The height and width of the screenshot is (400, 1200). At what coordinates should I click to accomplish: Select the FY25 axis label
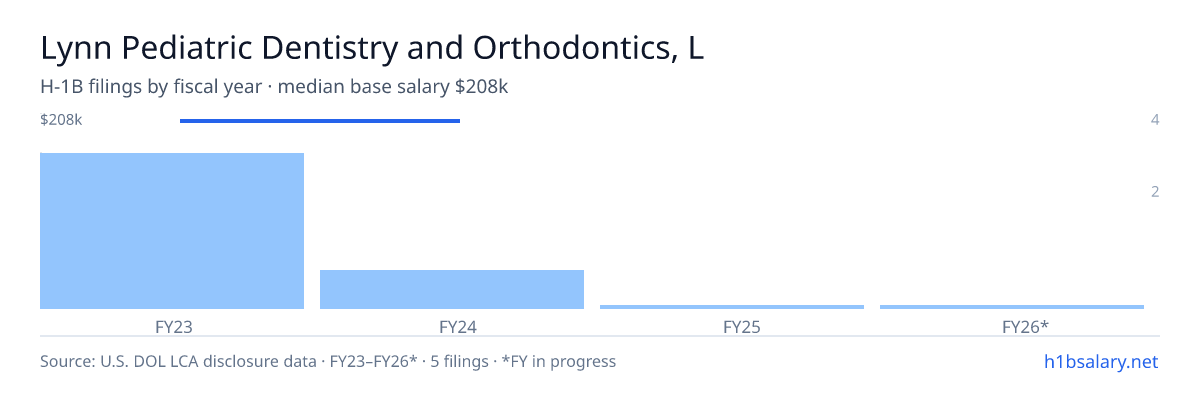click(x=742, y=327)
